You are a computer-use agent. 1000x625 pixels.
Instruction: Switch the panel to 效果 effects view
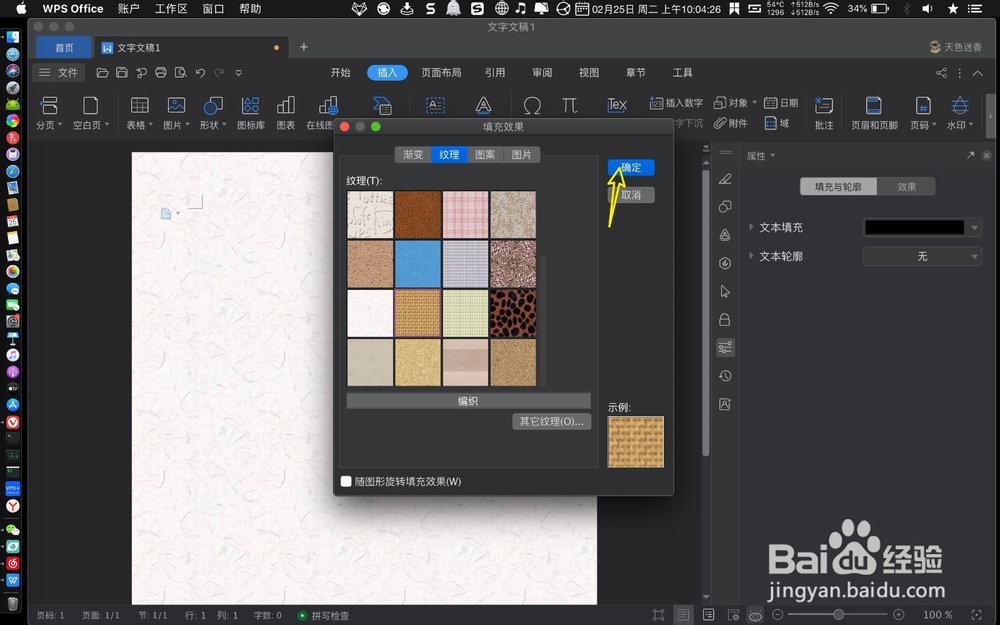tap(907, 186)
